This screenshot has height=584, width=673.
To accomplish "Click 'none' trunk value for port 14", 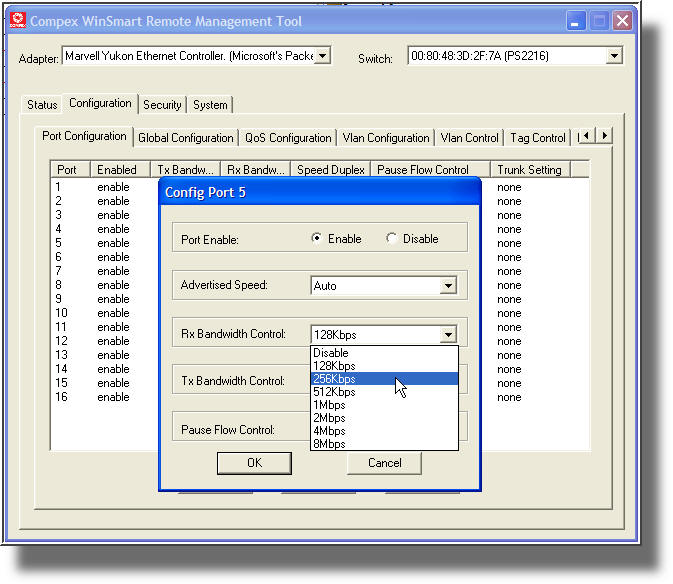I will [x=509, y=369].
